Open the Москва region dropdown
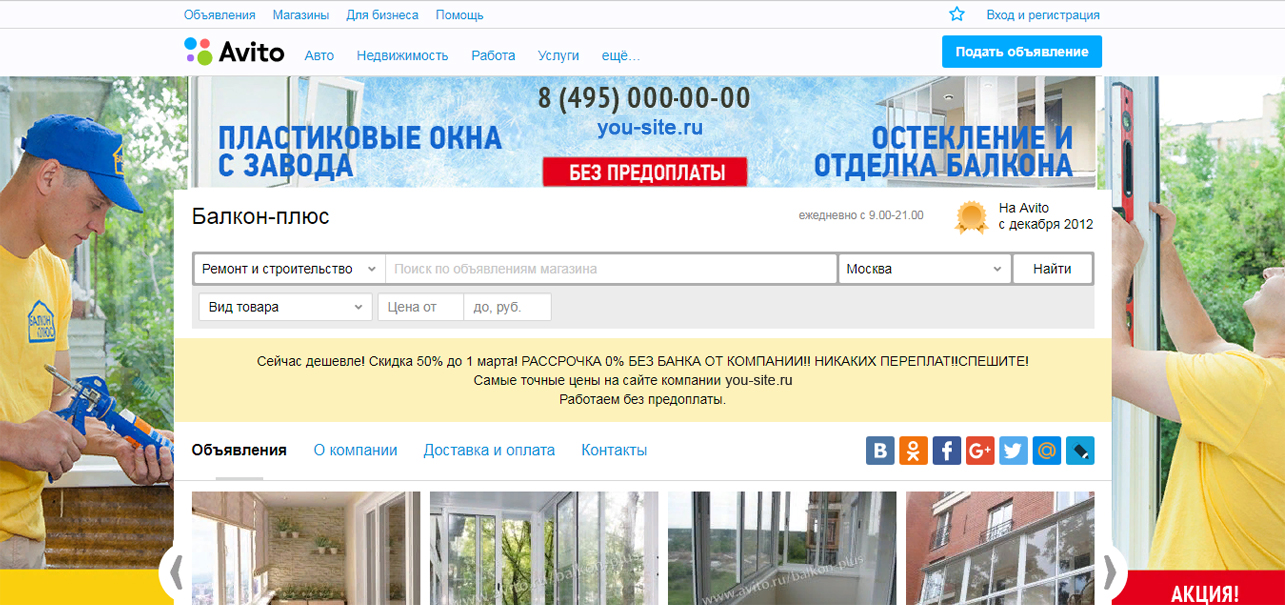This screenshot has height=605, width=1285. click(x=924, y=269)
